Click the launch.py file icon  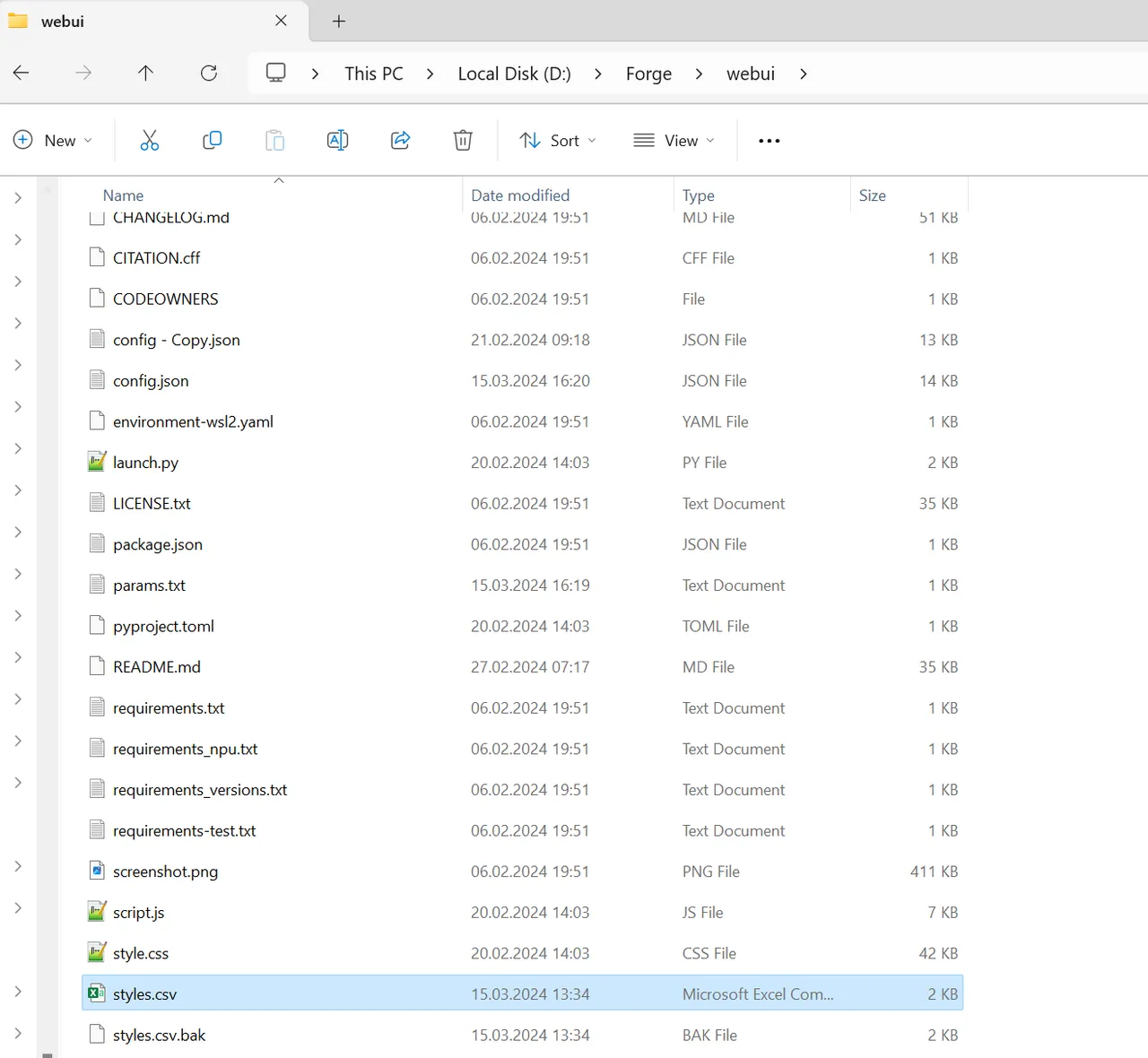(97, 462)
